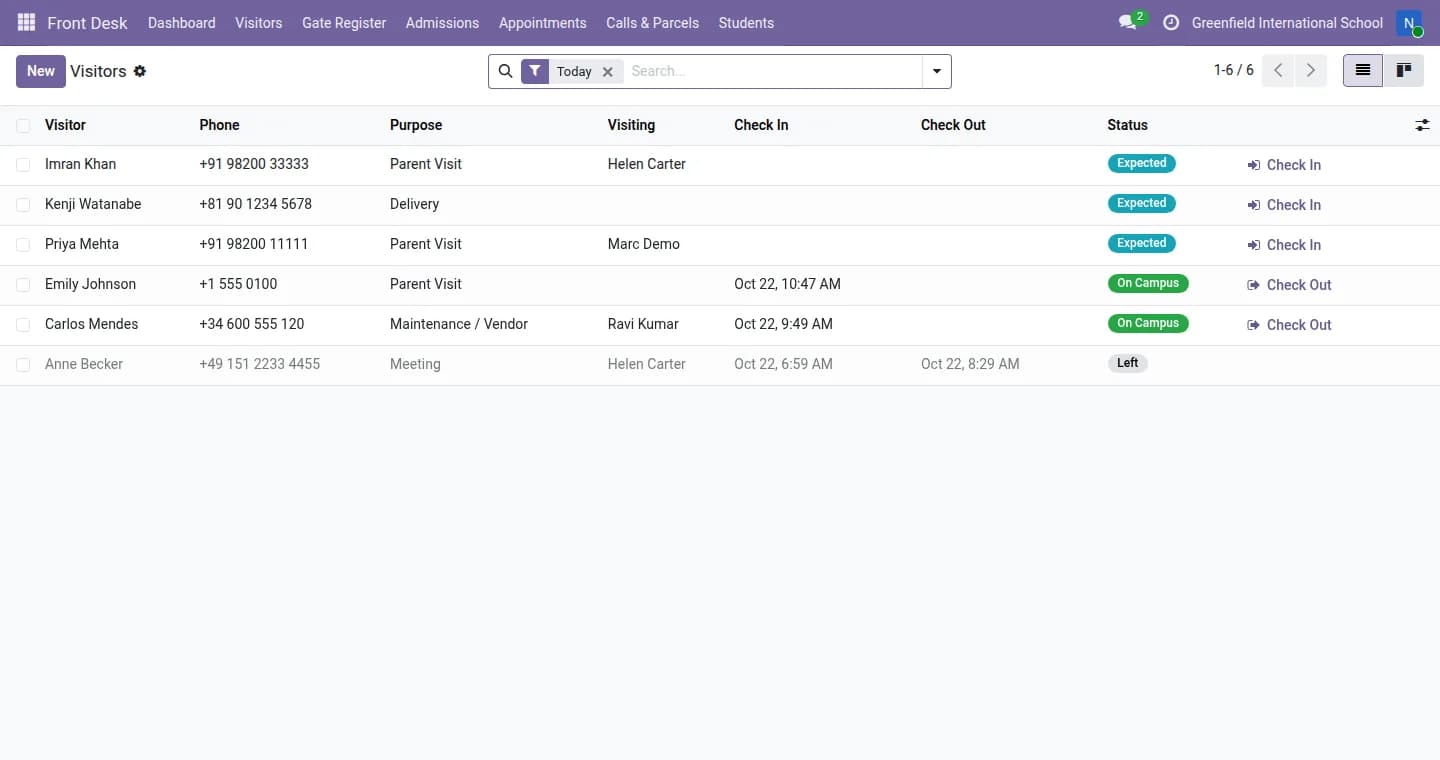Open the conversations chat icon
Viewport: 1440px width, 760px height.
coord(1128,22)
